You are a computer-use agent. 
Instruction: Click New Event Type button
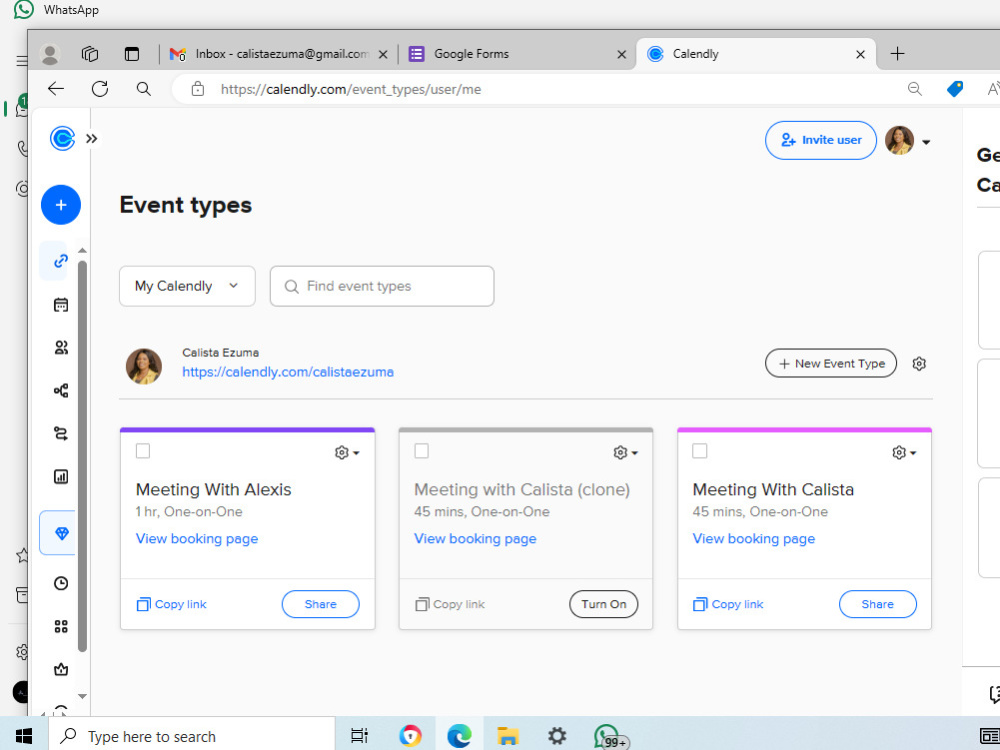831,364
